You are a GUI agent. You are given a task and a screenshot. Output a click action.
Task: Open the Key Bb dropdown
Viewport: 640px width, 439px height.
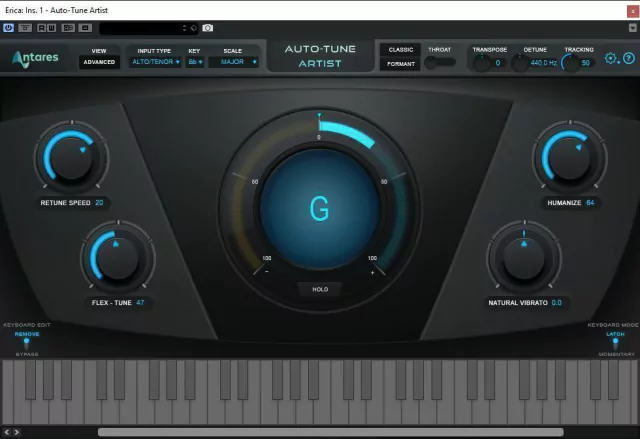195,62
